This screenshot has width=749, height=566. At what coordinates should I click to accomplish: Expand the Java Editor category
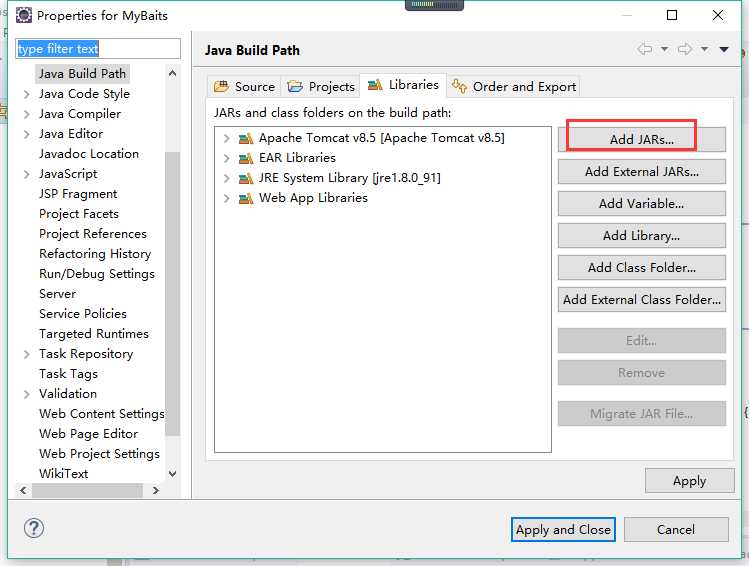27,135
